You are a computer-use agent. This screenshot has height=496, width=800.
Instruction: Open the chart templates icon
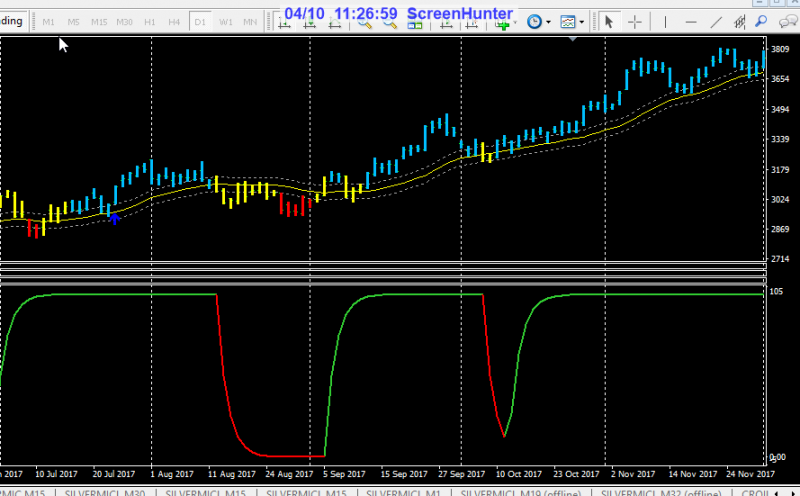tap(567, 22)
